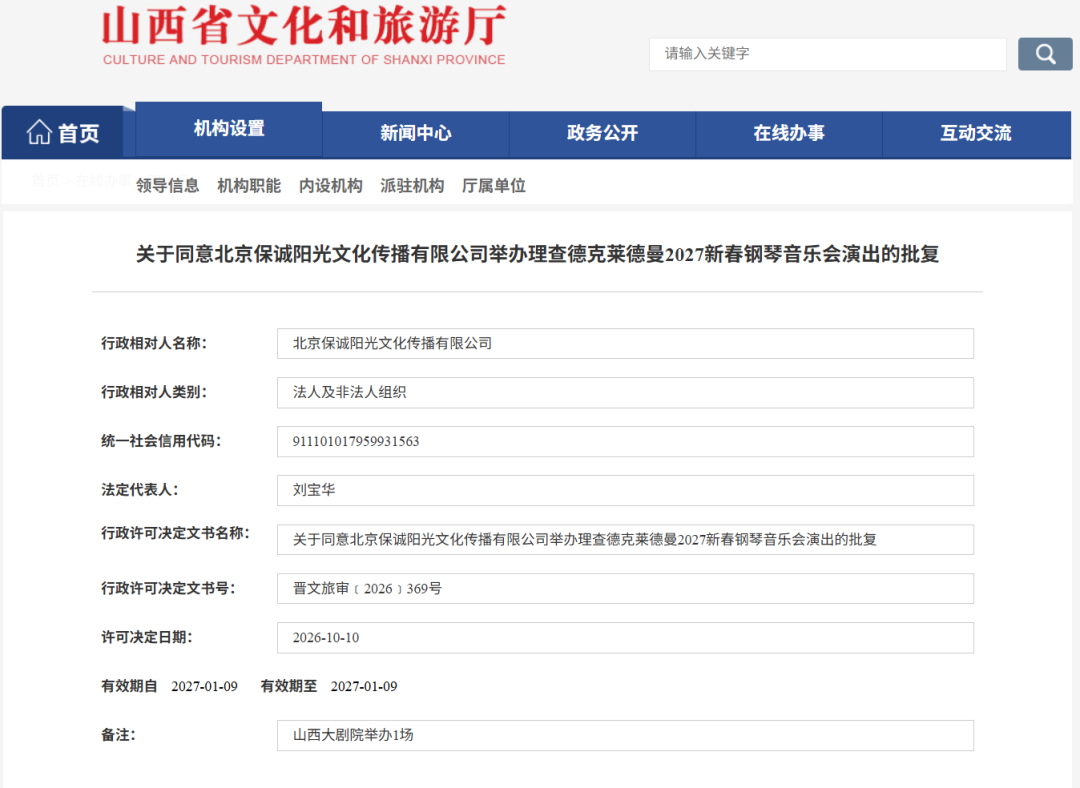Select 派驻机构 in the submenu
Screen dimensions: 1080x788
point(412,185)
